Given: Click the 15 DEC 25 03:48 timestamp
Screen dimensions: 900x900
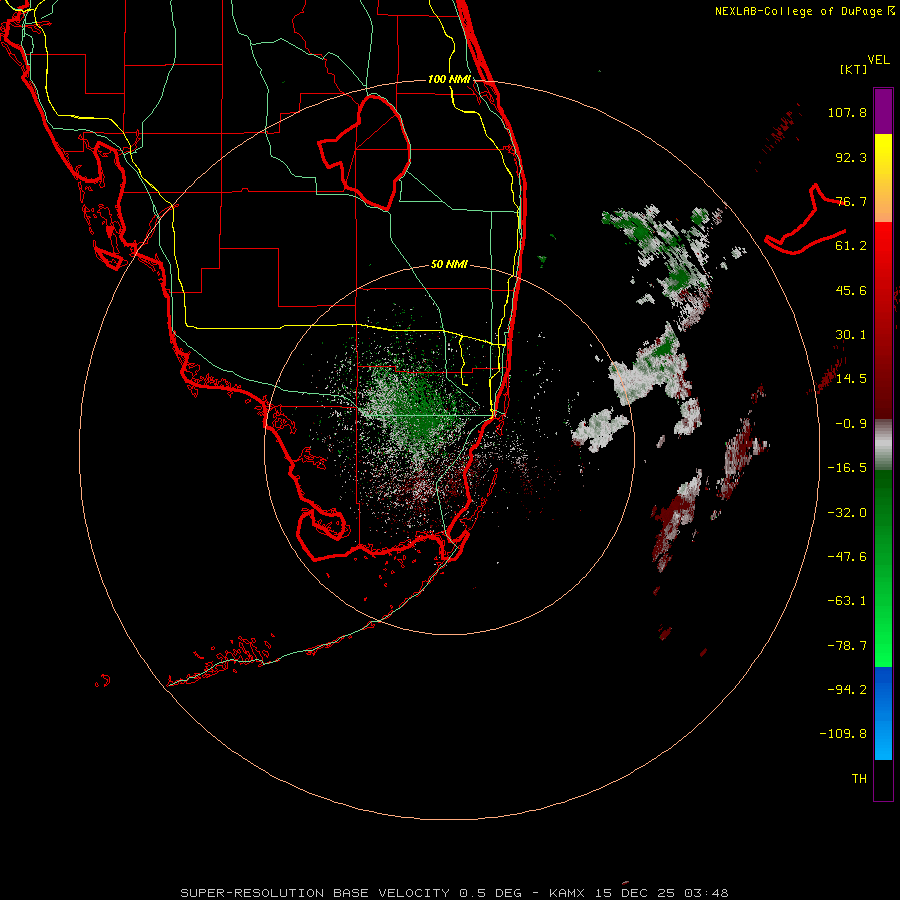Looking at the screenshot, I should [x=661, y=893].
